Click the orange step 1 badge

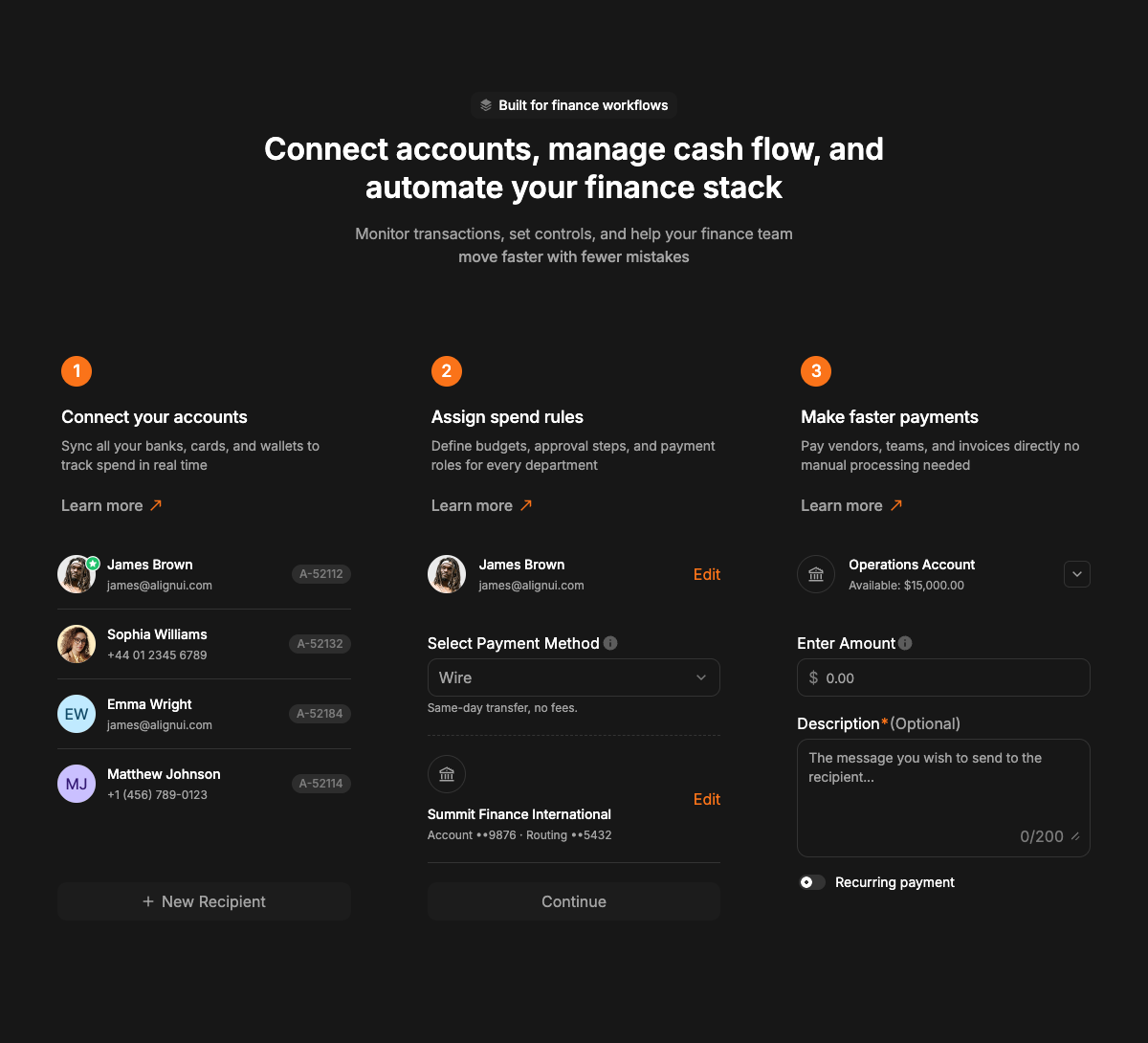77,371
